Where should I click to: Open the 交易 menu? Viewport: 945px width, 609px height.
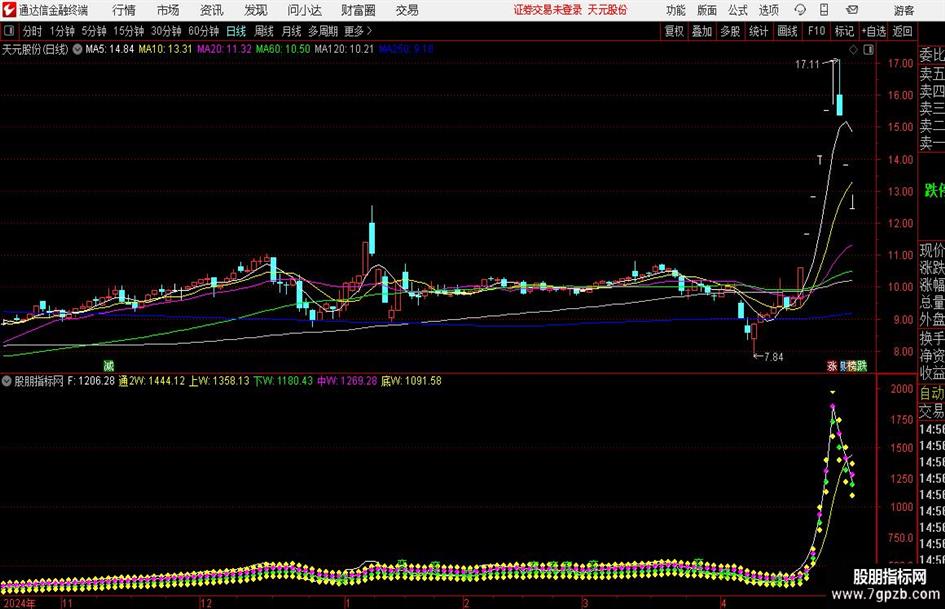tap(407, 10)
